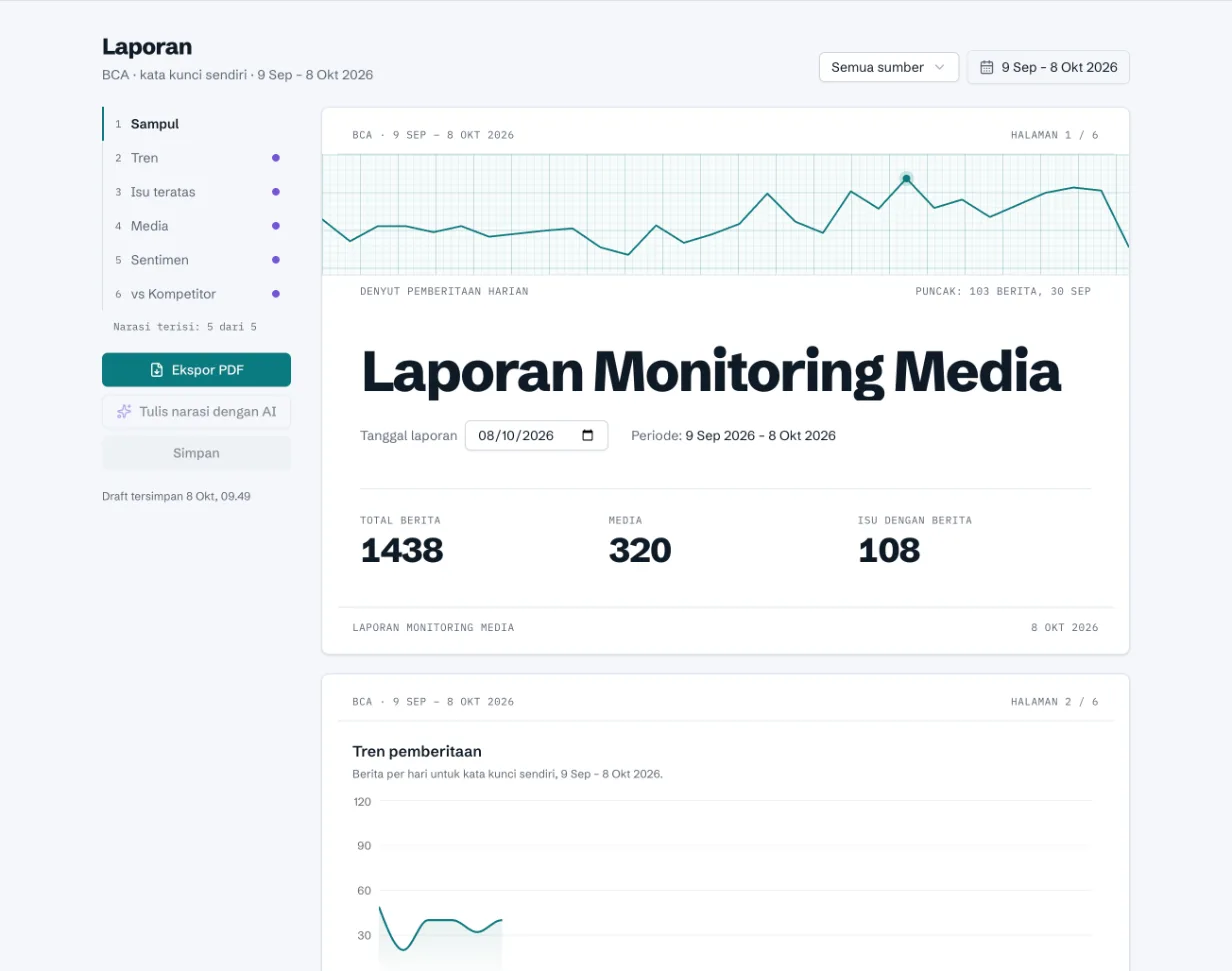
Task: Go to the Tren section
Action: tap(196, 158)
